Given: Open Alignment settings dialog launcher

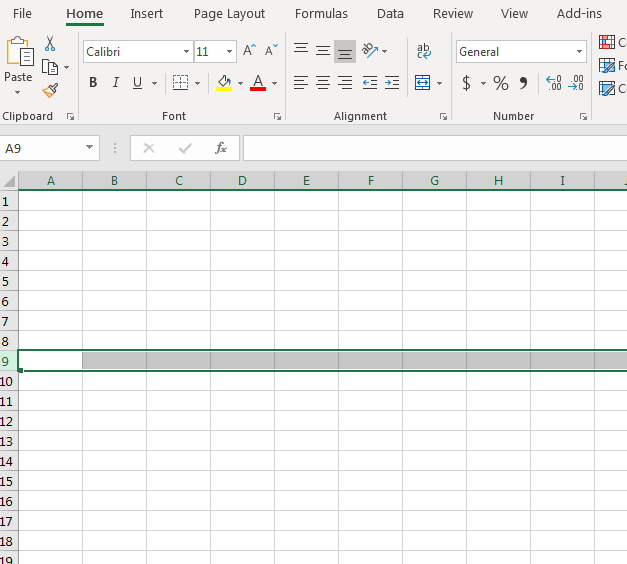Looking at the screenshot, I should pyautogui.click(x=443, y=116).
